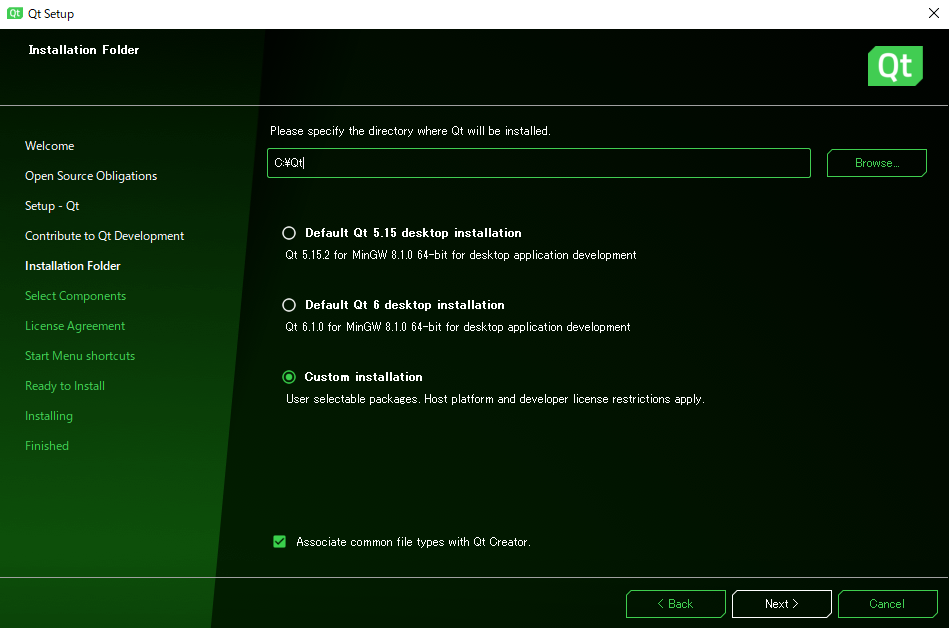Close the Qt Setup window

tap(933, 13)
